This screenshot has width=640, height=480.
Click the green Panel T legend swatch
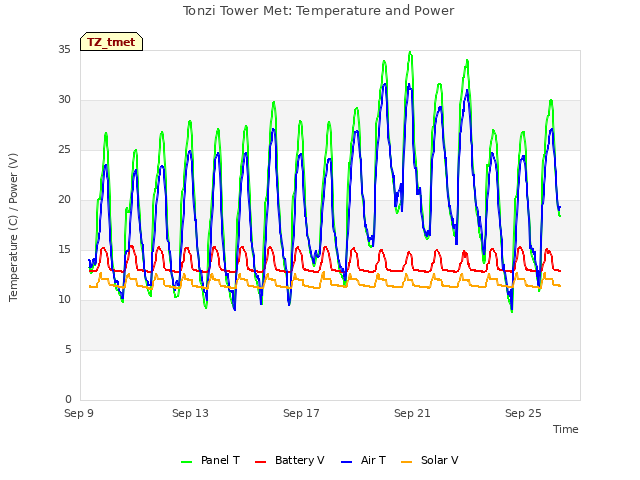[187, 462]
